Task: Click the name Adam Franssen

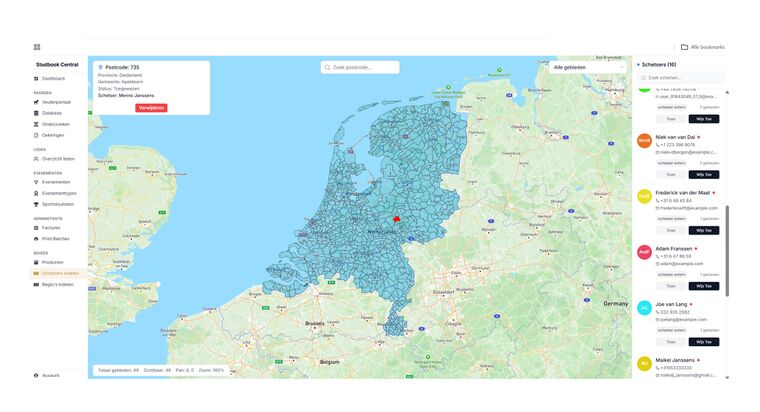Action: [x=674, y=249]
